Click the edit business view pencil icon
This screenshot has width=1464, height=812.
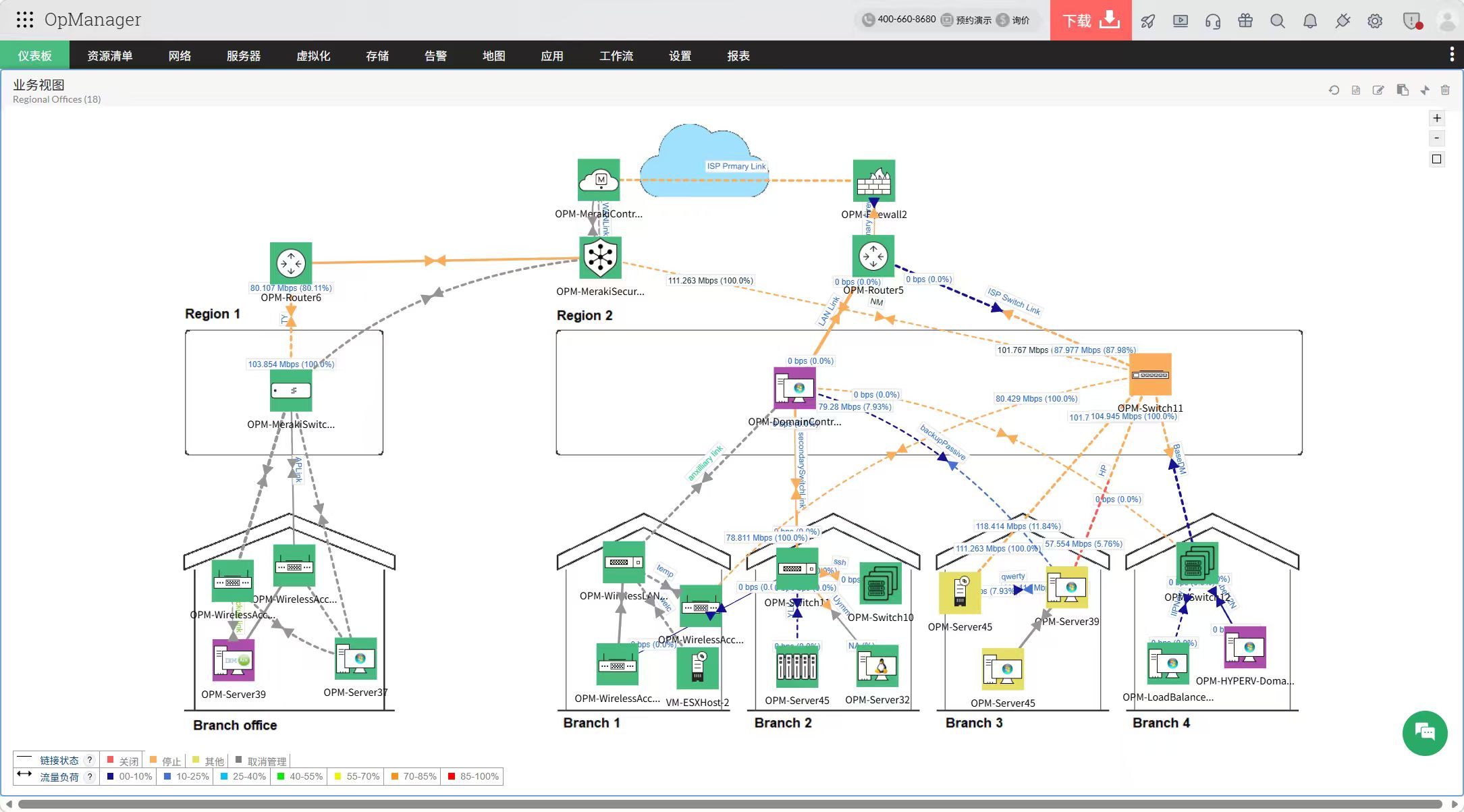[1378, 90]
